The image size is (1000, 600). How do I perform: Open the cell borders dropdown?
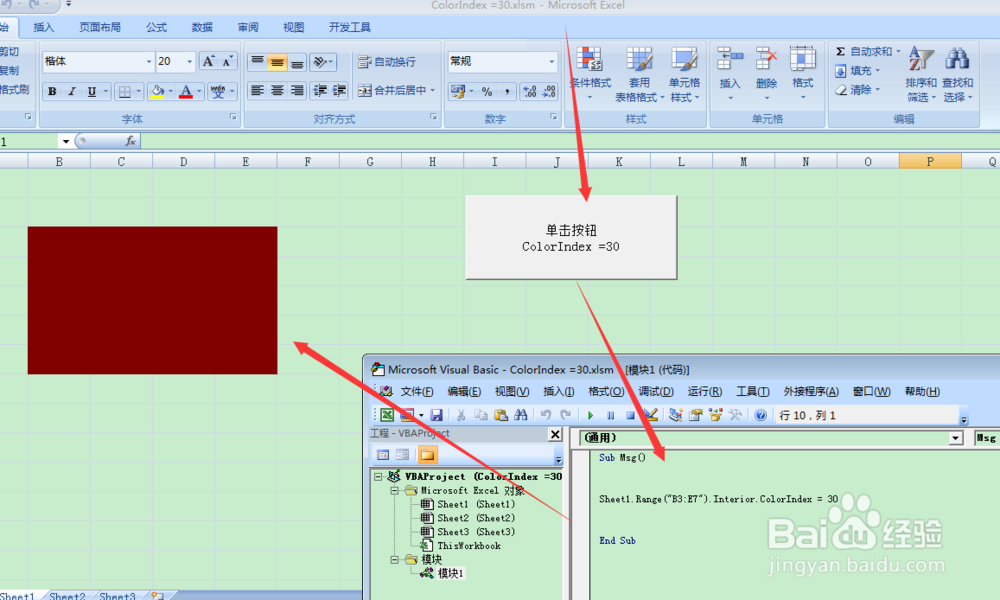tap(138, 91)
